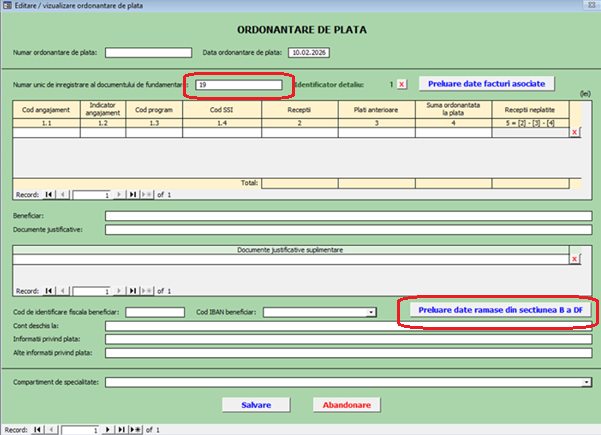This screenshot has height=435, width=601.
Task: Click the Cod SSI column header
Action: [x=222, y=110]
